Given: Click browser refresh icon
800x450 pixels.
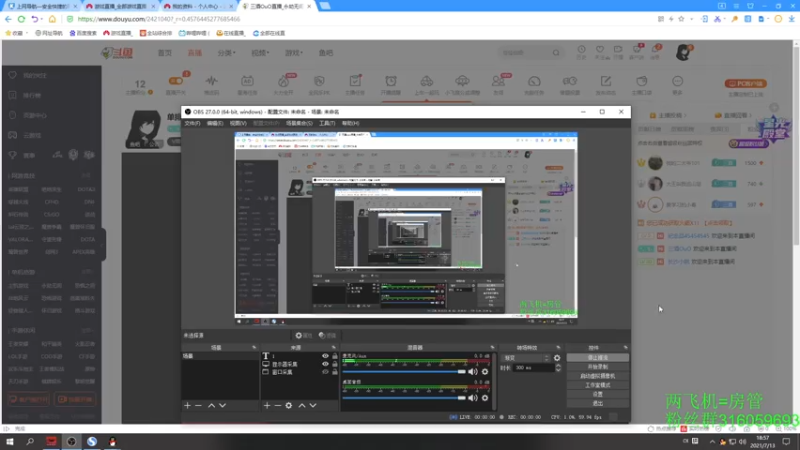Looking at the screenshot, I should (21, 19).
